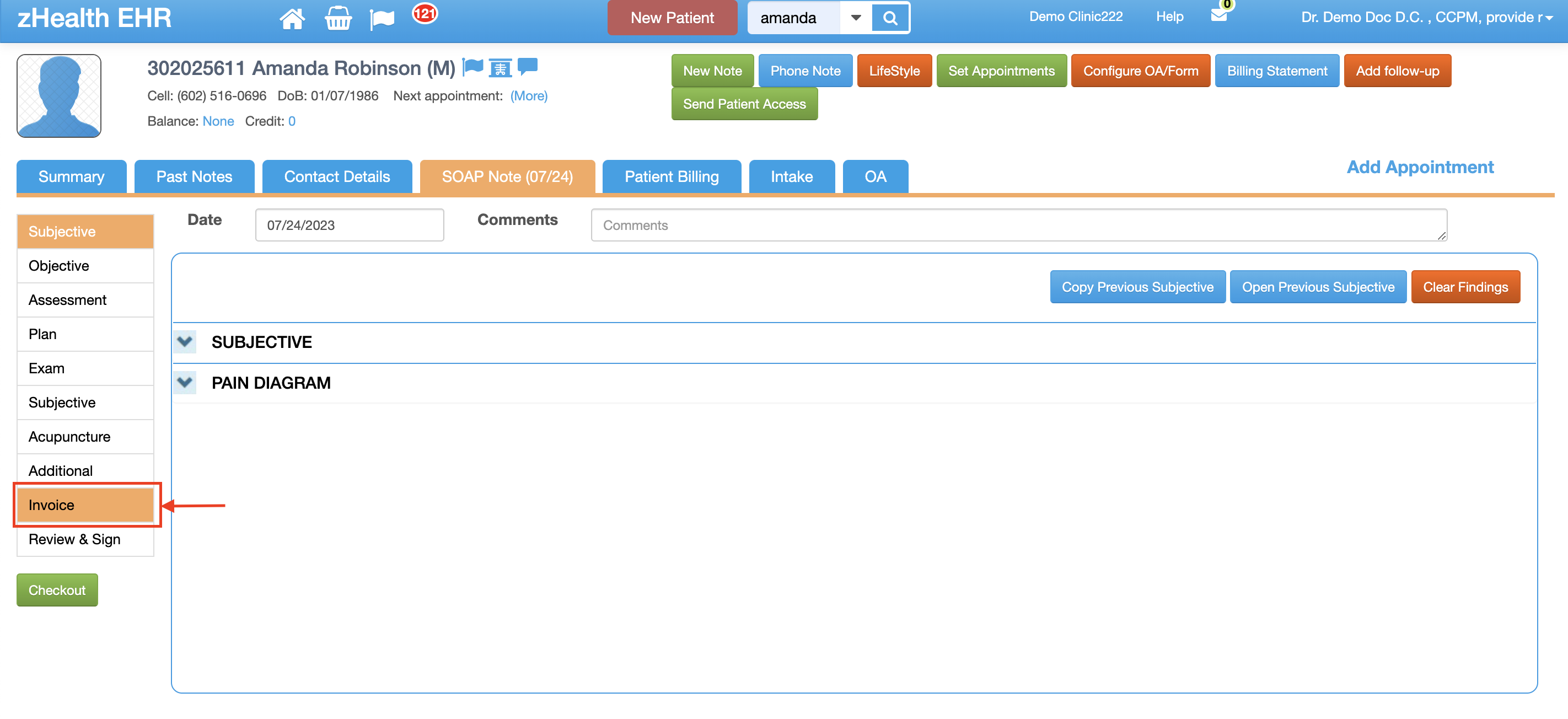
Task: Click the zHealth EHR logo
Action: (x=94, y=18)
